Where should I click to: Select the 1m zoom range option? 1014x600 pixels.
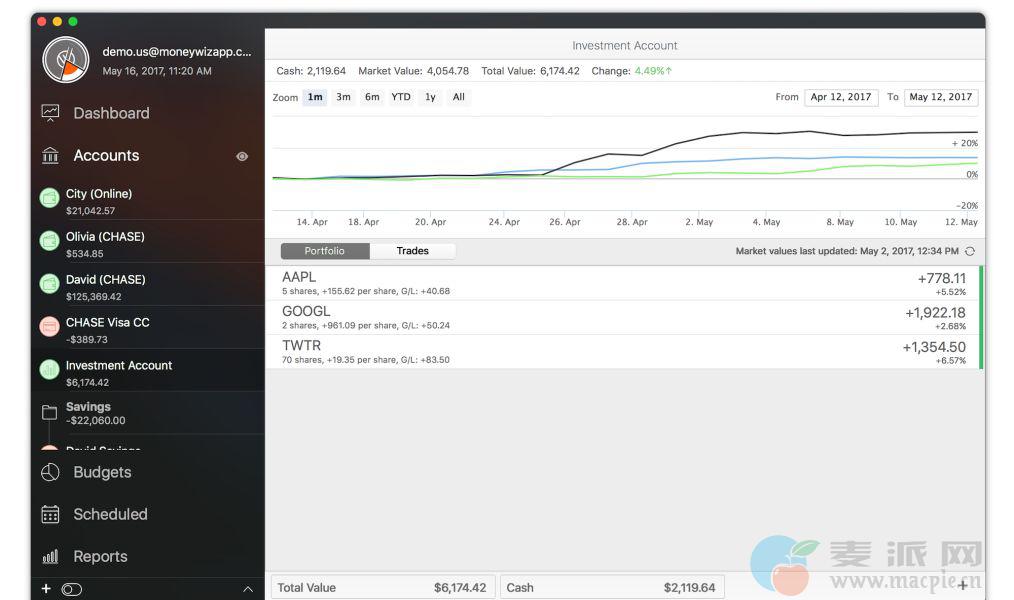pos(315,97)
